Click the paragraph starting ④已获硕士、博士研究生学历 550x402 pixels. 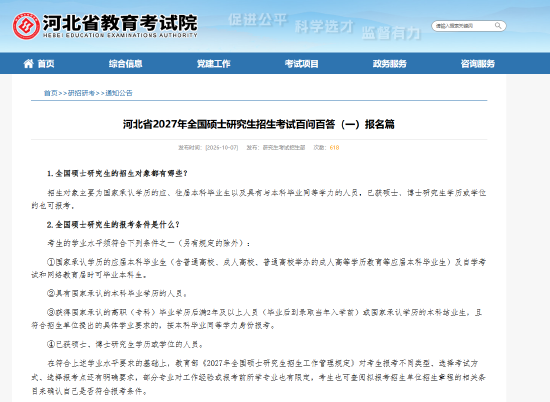click(126, 345)
